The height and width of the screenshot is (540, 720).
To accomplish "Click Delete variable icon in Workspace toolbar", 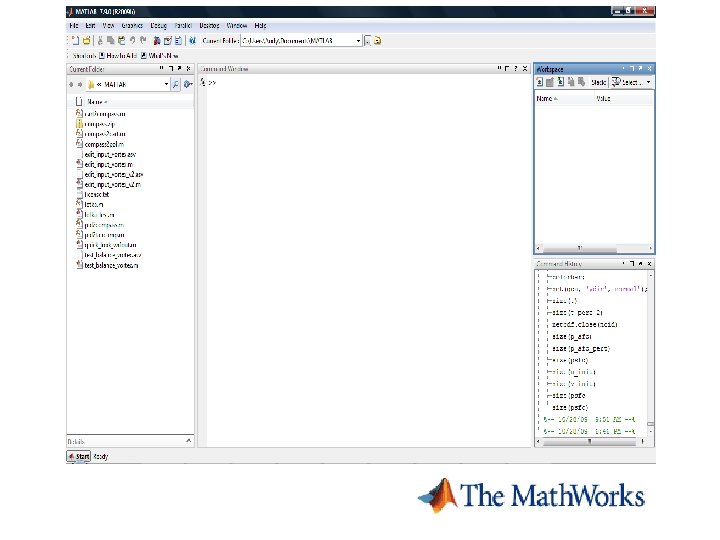I will tap(581, 82).
